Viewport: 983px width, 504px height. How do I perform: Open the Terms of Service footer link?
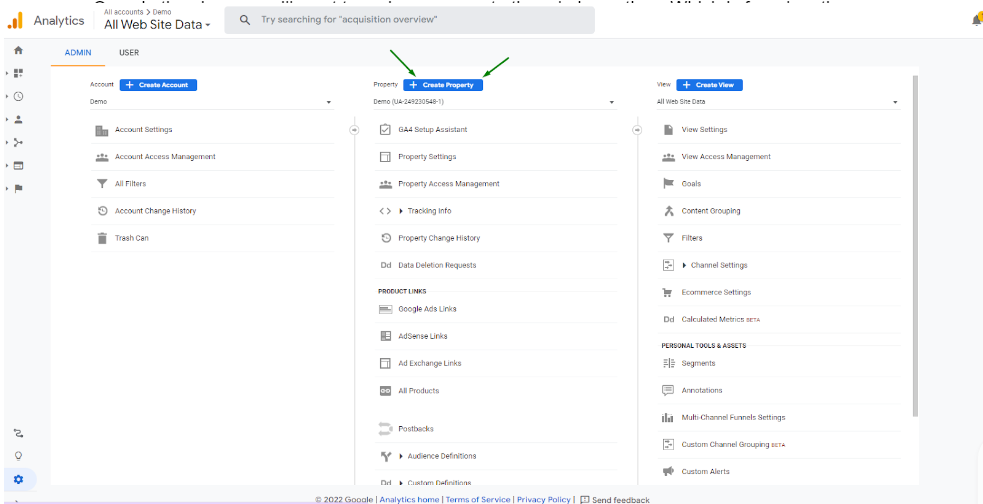point(478,500)
